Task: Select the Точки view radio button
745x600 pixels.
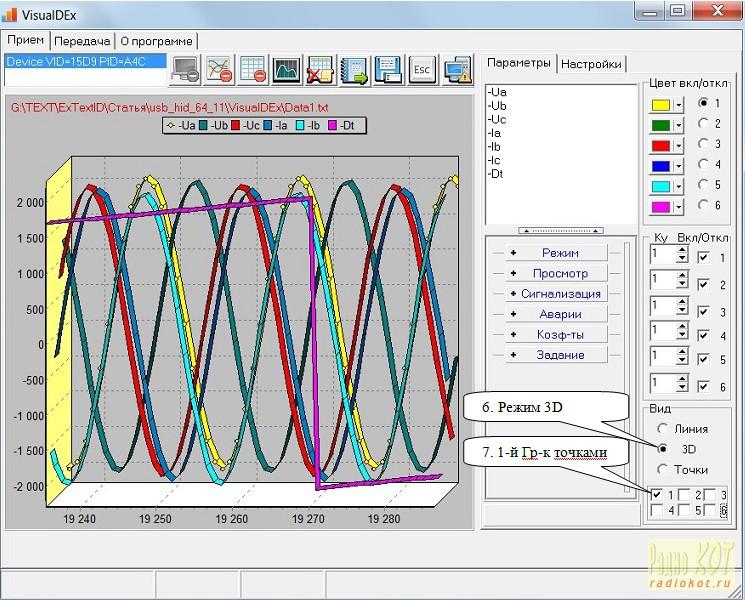Action: click(661, 469)
